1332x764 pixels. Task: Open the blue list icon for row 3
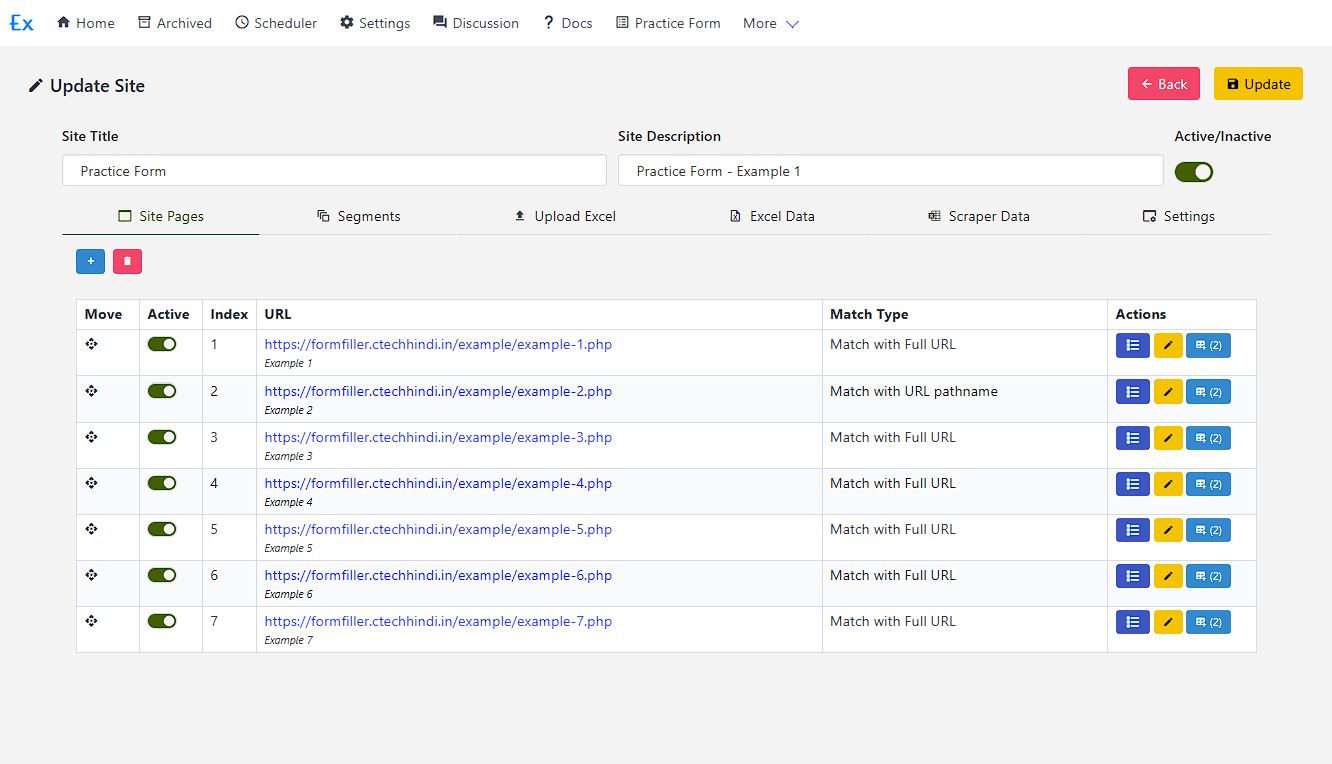coord(1132,438)
